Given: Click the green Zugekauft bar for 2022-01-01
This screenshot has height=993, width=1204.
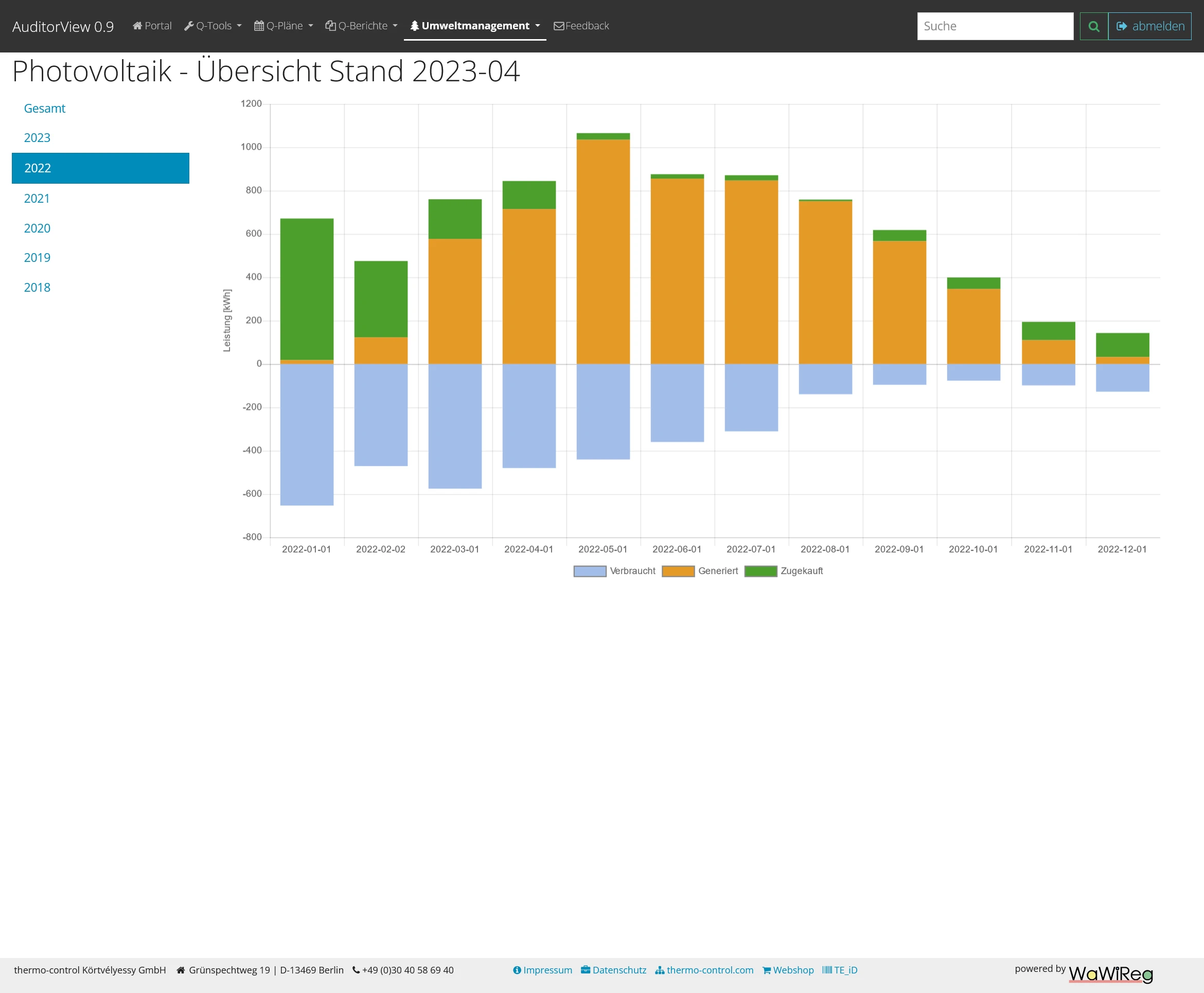Looking at the screenshot, I should tap(307, 289).
